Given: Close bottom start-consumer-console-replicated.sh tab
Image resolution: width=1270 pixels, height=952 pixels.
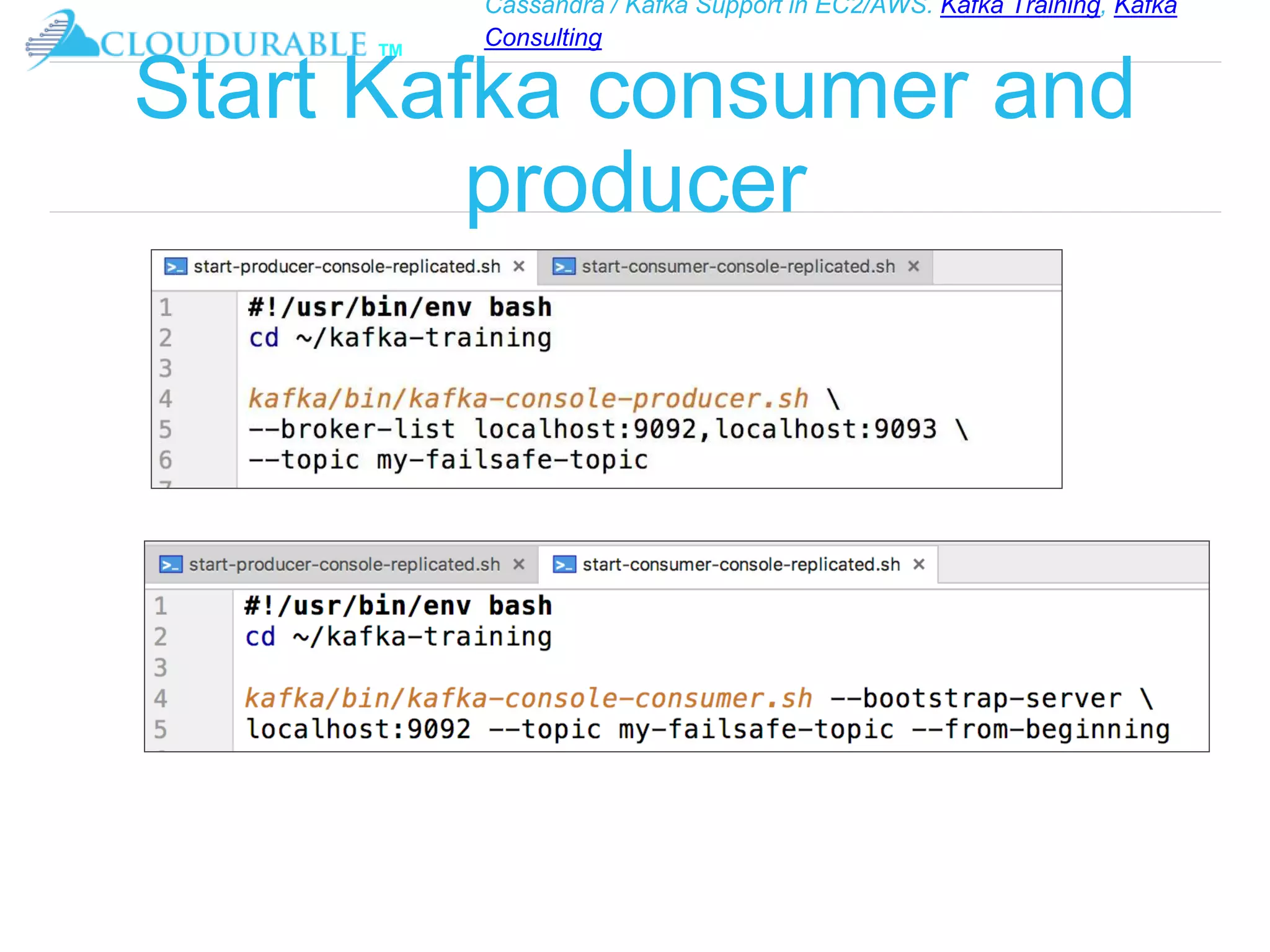Looking at the screenshot, I should [919, 565].
